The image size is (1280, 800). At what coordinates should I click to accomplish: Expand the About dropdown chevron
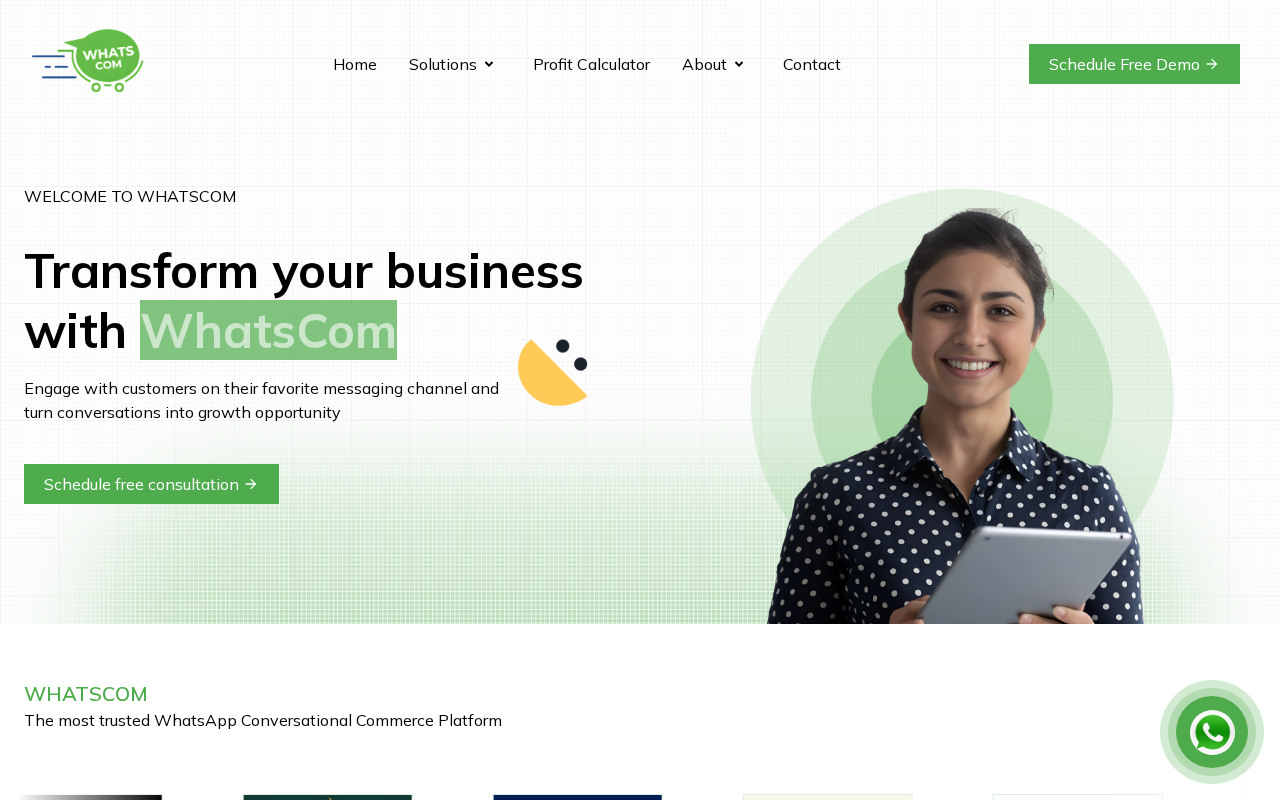[739, 64]
